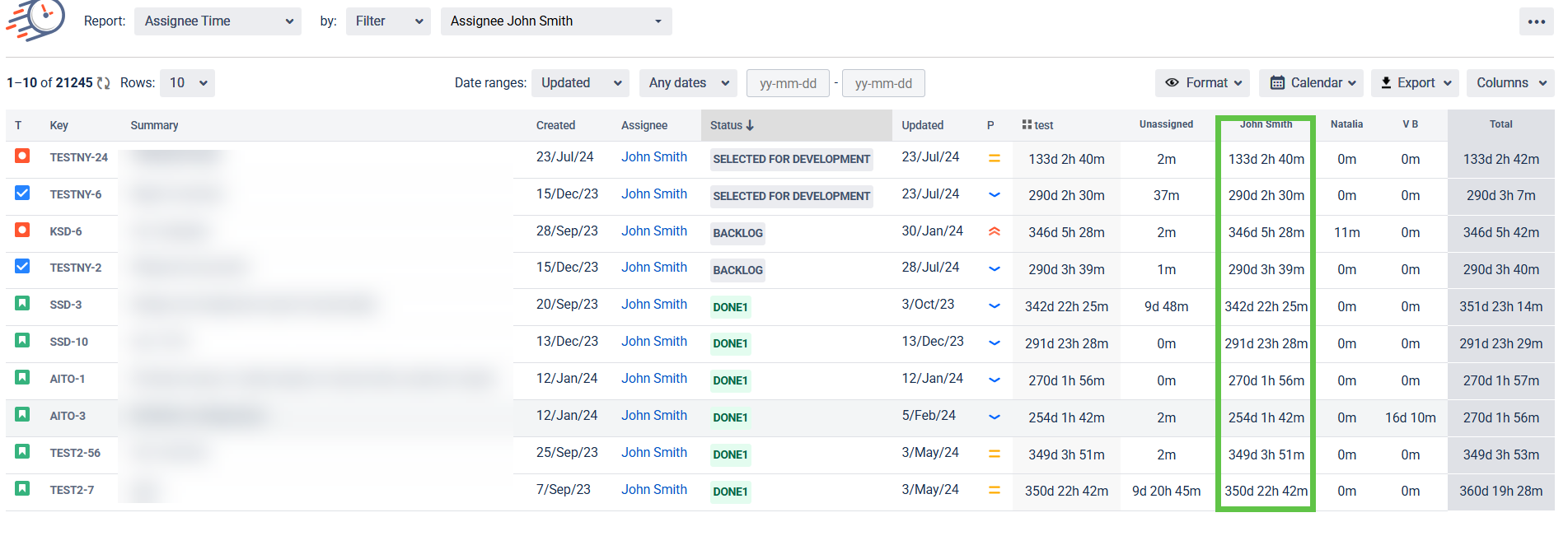Click the task checkbox icon for TESTNY-2
The image size is (1568, 536).
point(22,267)
